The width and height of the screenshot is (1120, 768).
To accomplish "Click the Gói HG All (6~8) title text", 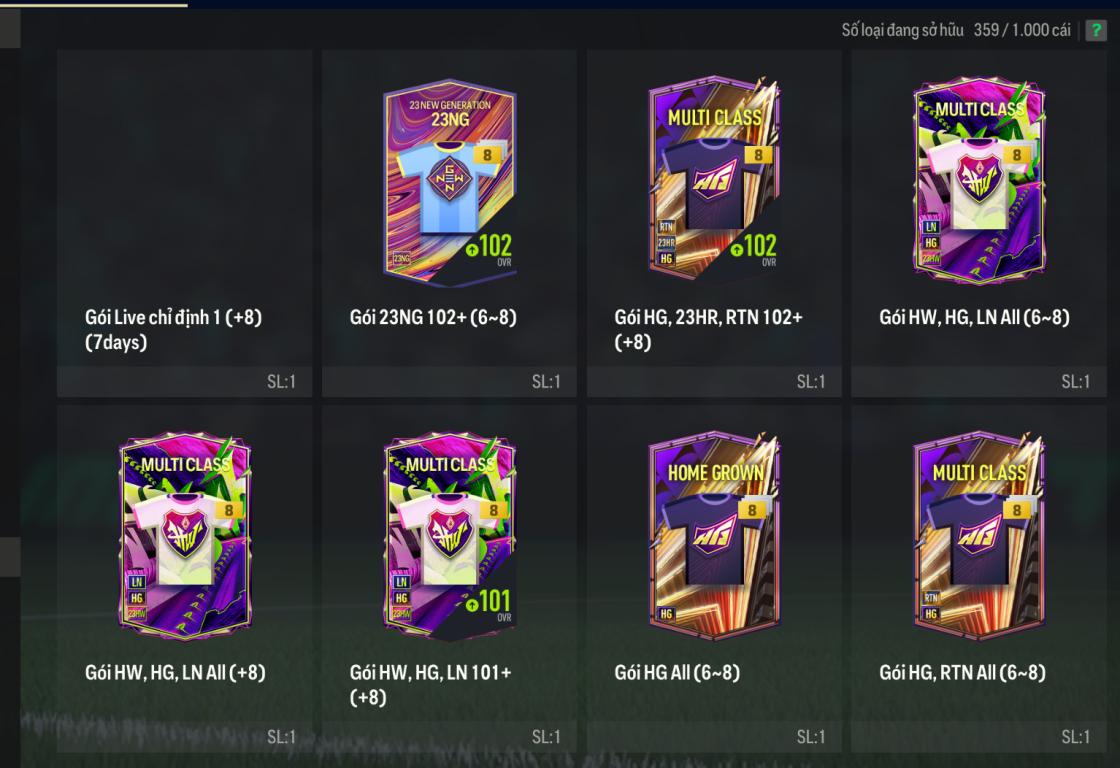I will pyautogui.click(x=677, y=672).
